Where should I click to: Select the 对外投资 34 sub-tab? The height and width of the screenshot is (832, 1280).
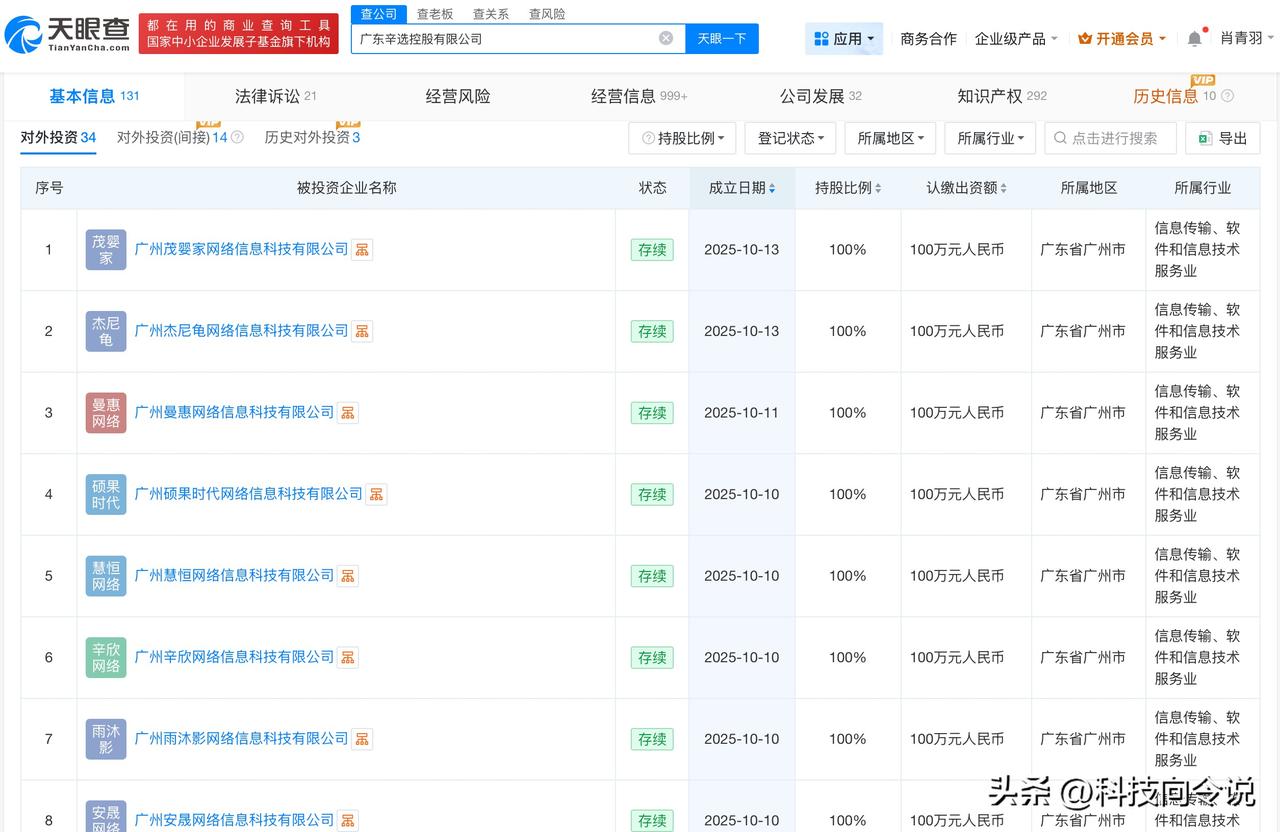[59, 138]
